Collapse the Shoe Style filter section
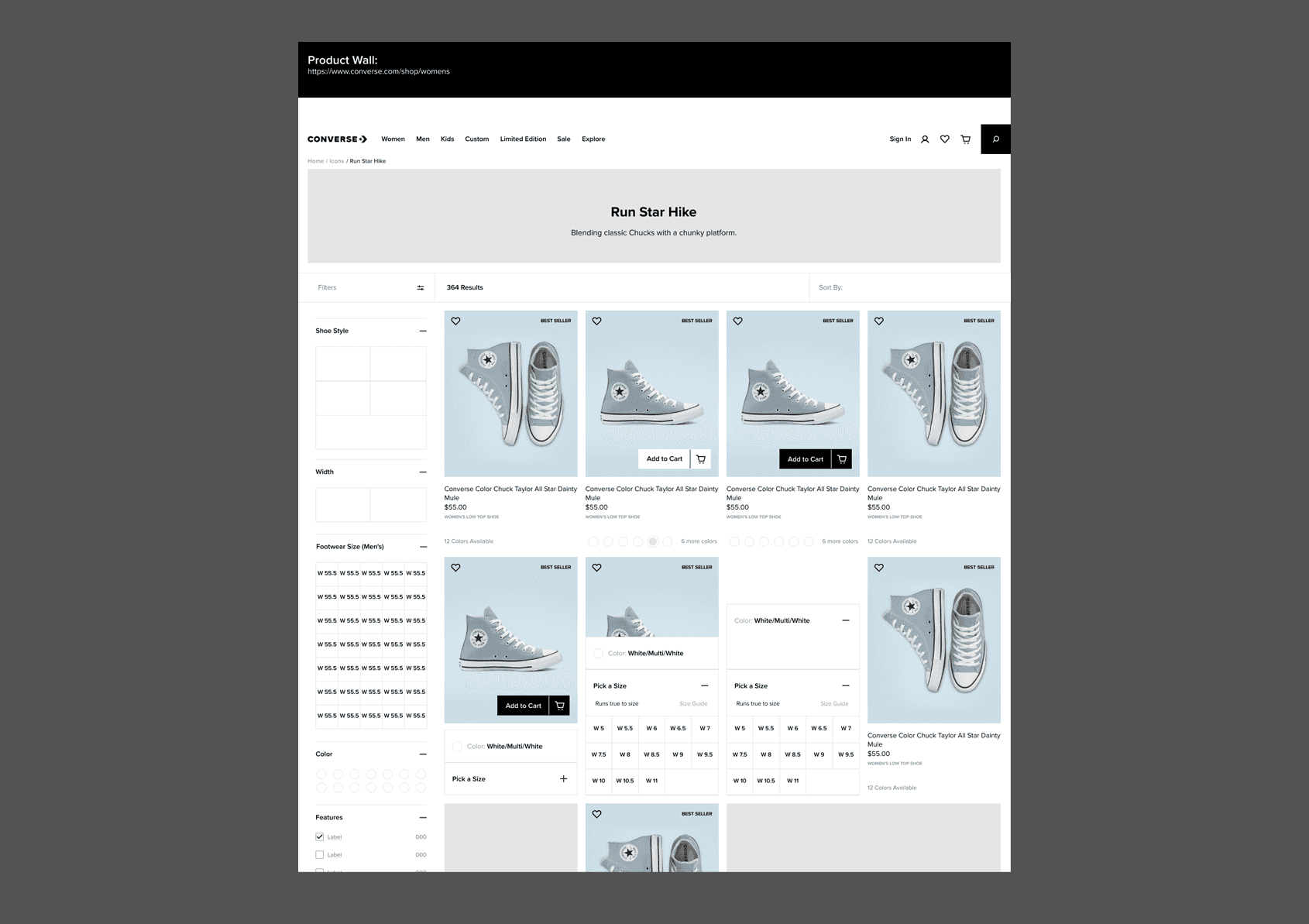Image resolution: width=1309 pixels, height=924 pixels. 423,331
